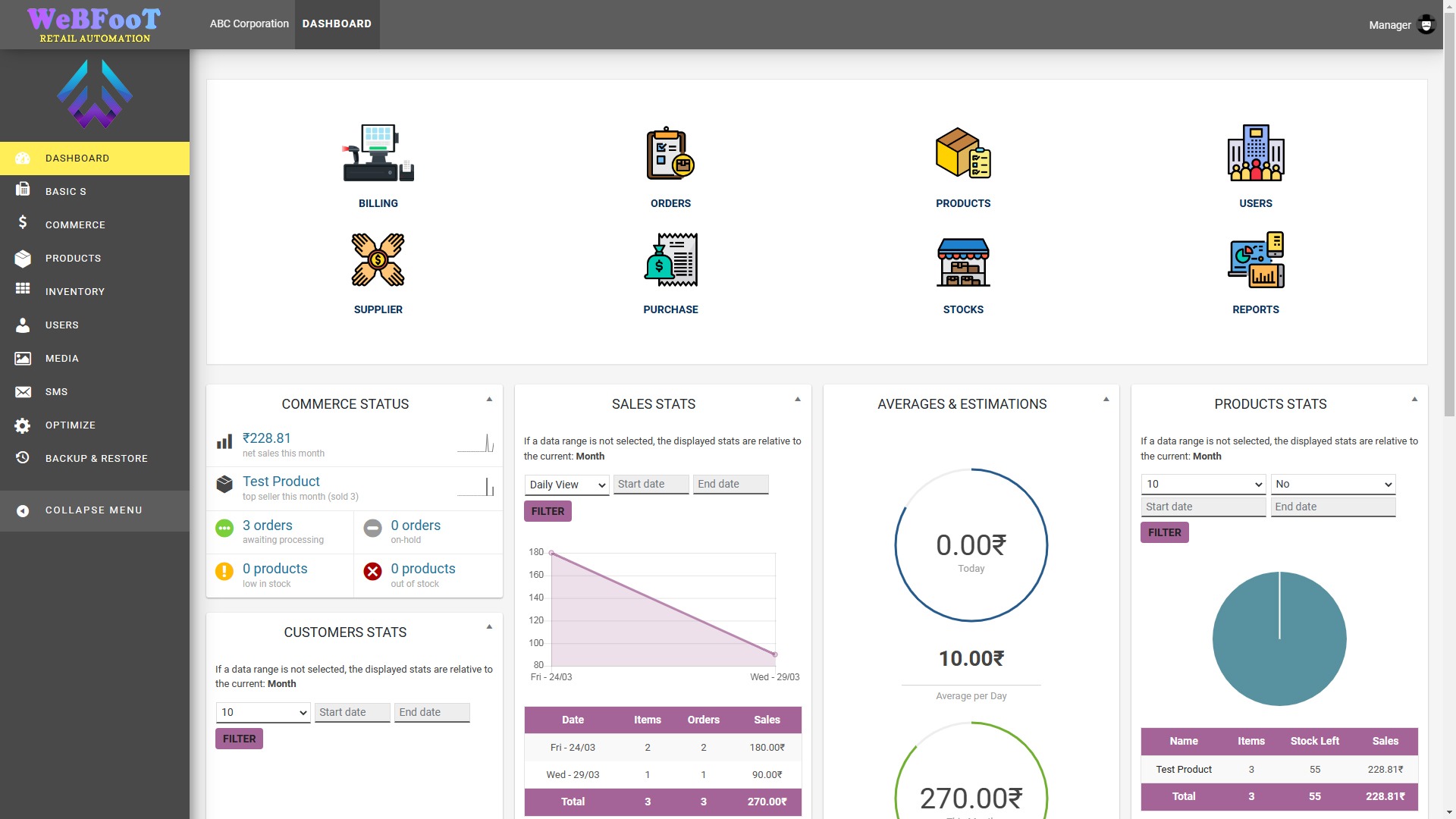Click the Sales Stats Start date field
The image size is (1456, 819).
click(651, 484)
